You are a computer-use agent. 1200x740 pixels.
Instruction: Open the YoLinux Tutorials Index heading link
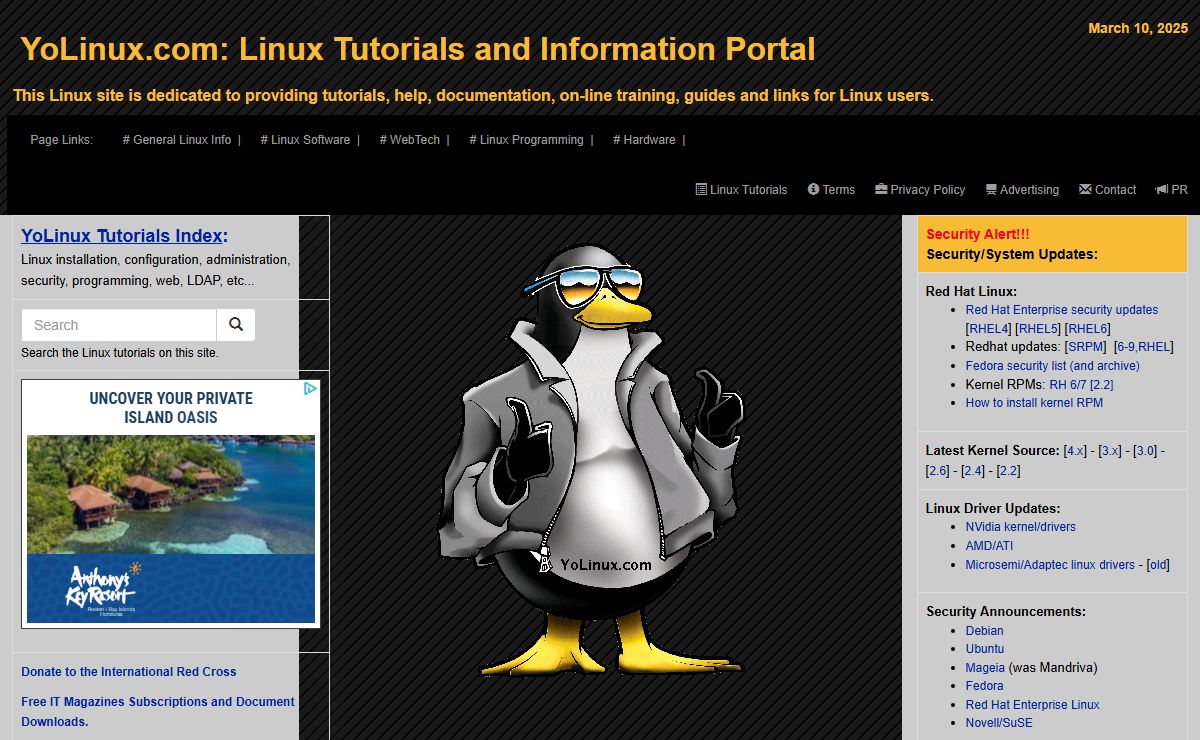pyautogui.click(x=124, y=236)
